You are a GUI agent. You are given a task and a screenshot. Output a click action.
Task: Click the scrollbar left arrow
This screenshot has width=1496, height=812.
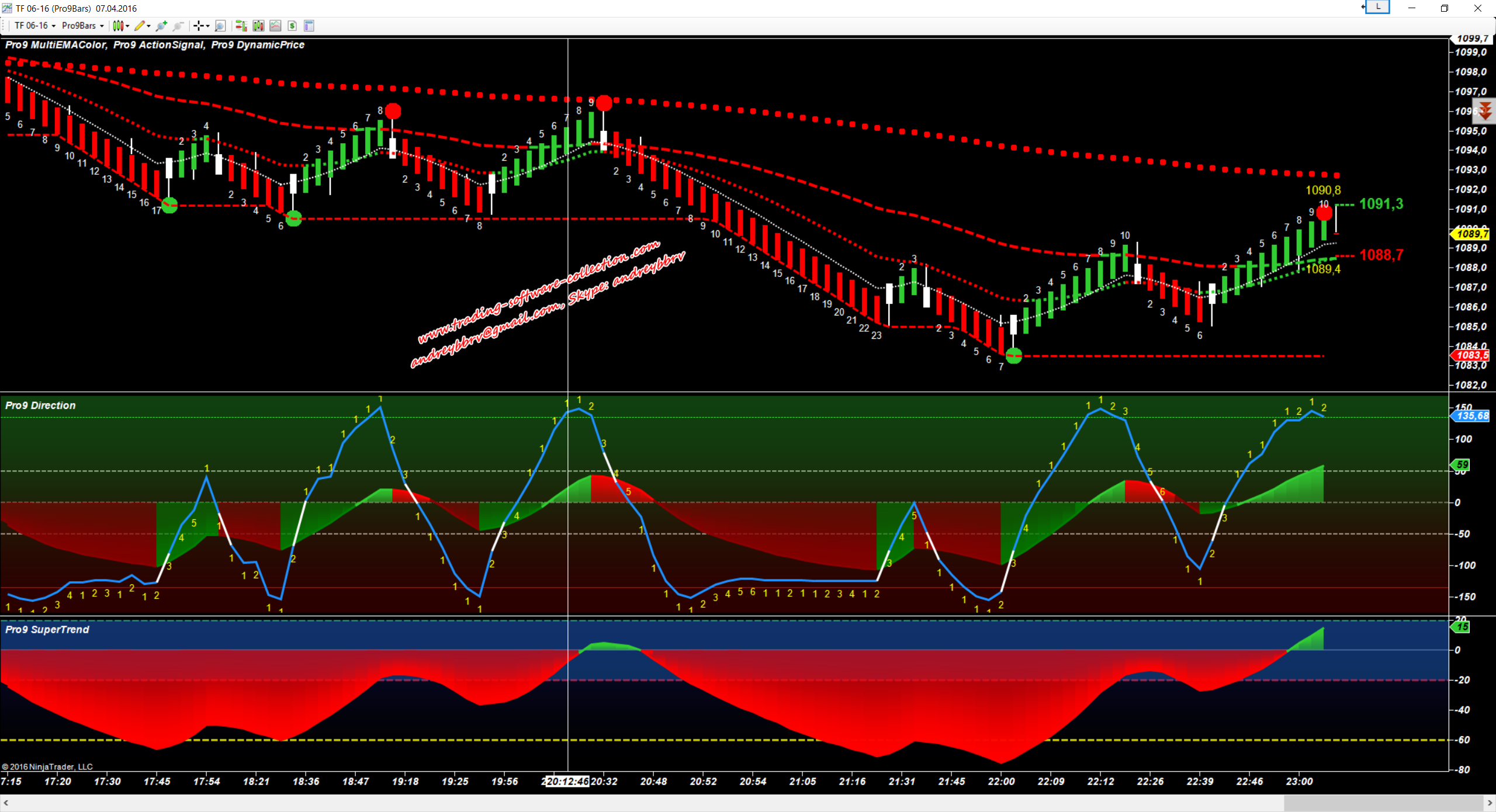tap(6, 803)
